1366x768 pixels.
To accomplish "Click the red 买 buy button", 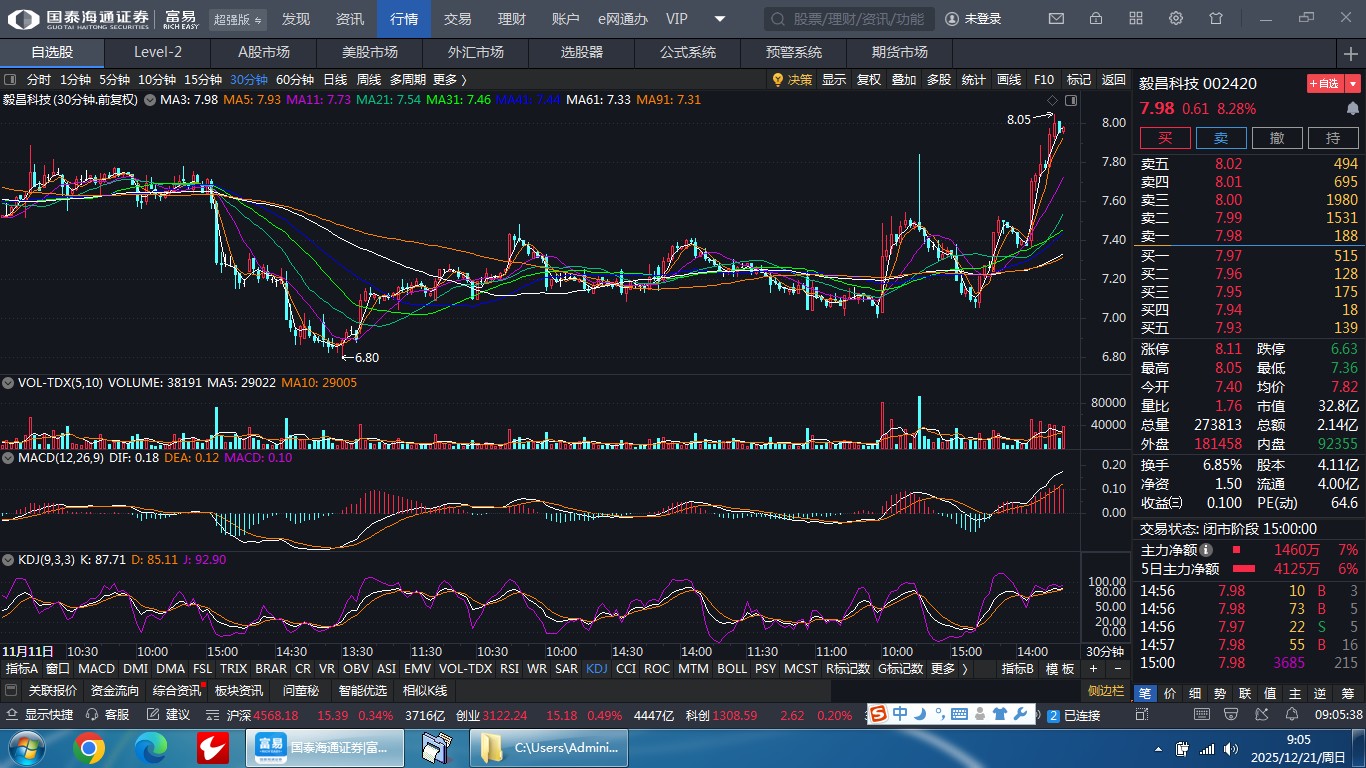I will tap(1165, 138).
